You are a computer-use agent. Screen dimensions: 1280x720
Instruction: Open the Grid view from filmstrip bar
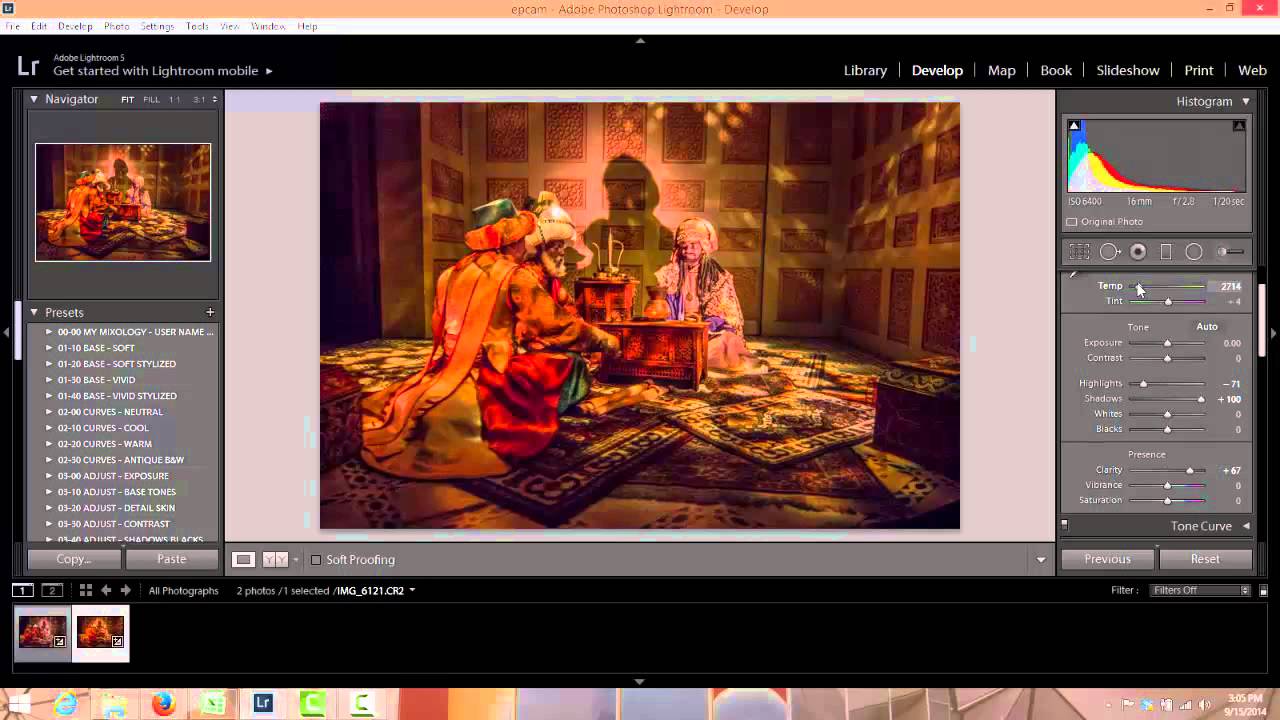pyautogui.click(x=86, y=590)
